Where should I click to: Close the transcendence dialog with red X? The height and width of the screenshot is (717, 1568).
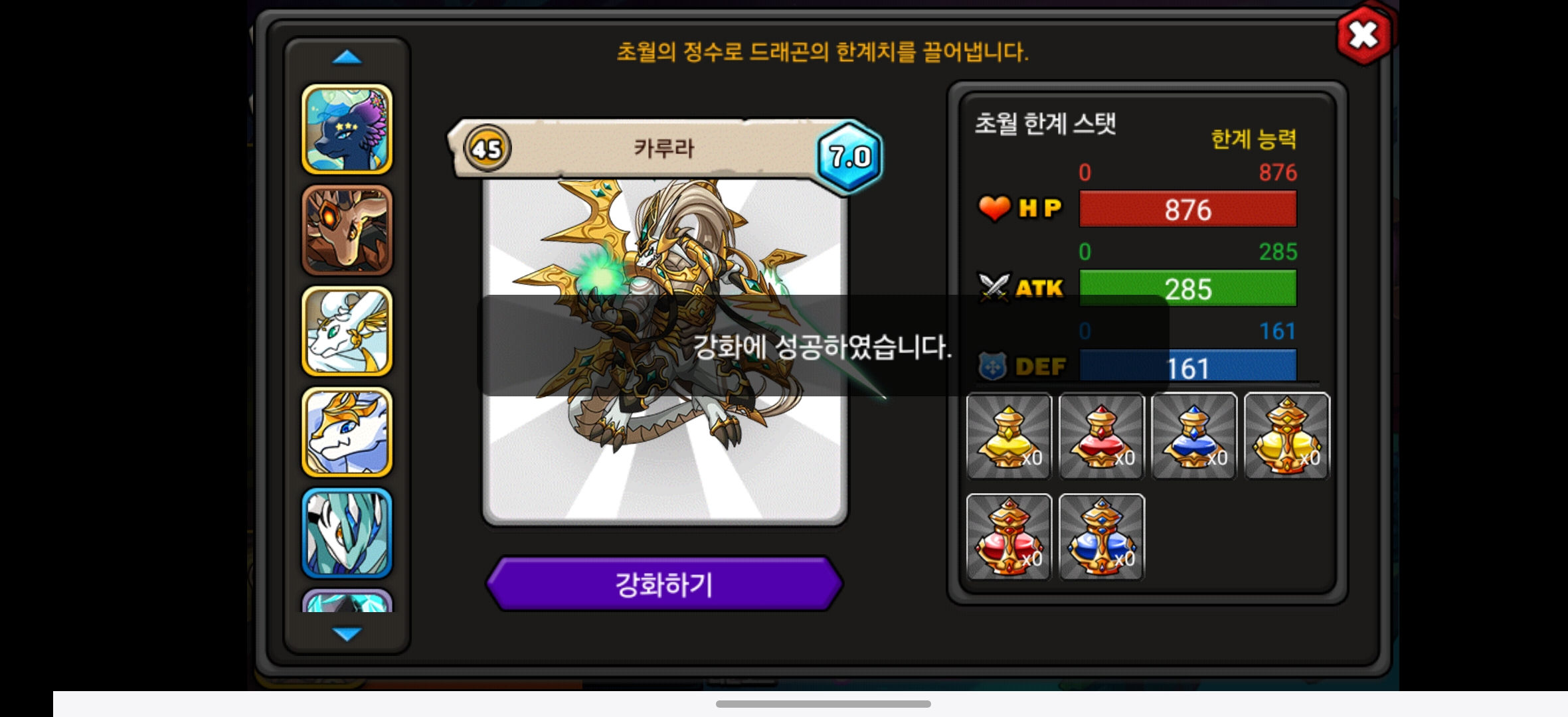pos(1363,35)
